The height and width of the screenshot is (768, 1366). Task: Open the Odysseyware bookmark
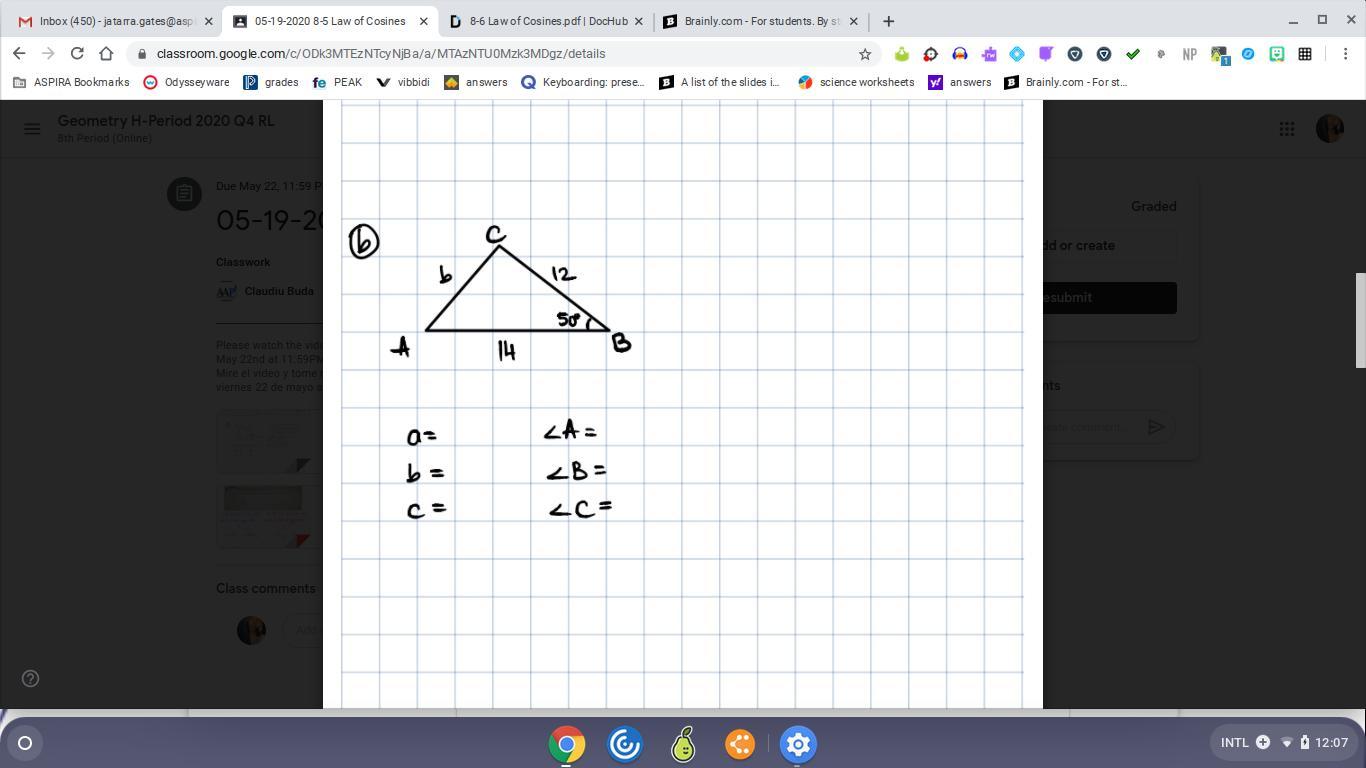click(x=186, y=82)
